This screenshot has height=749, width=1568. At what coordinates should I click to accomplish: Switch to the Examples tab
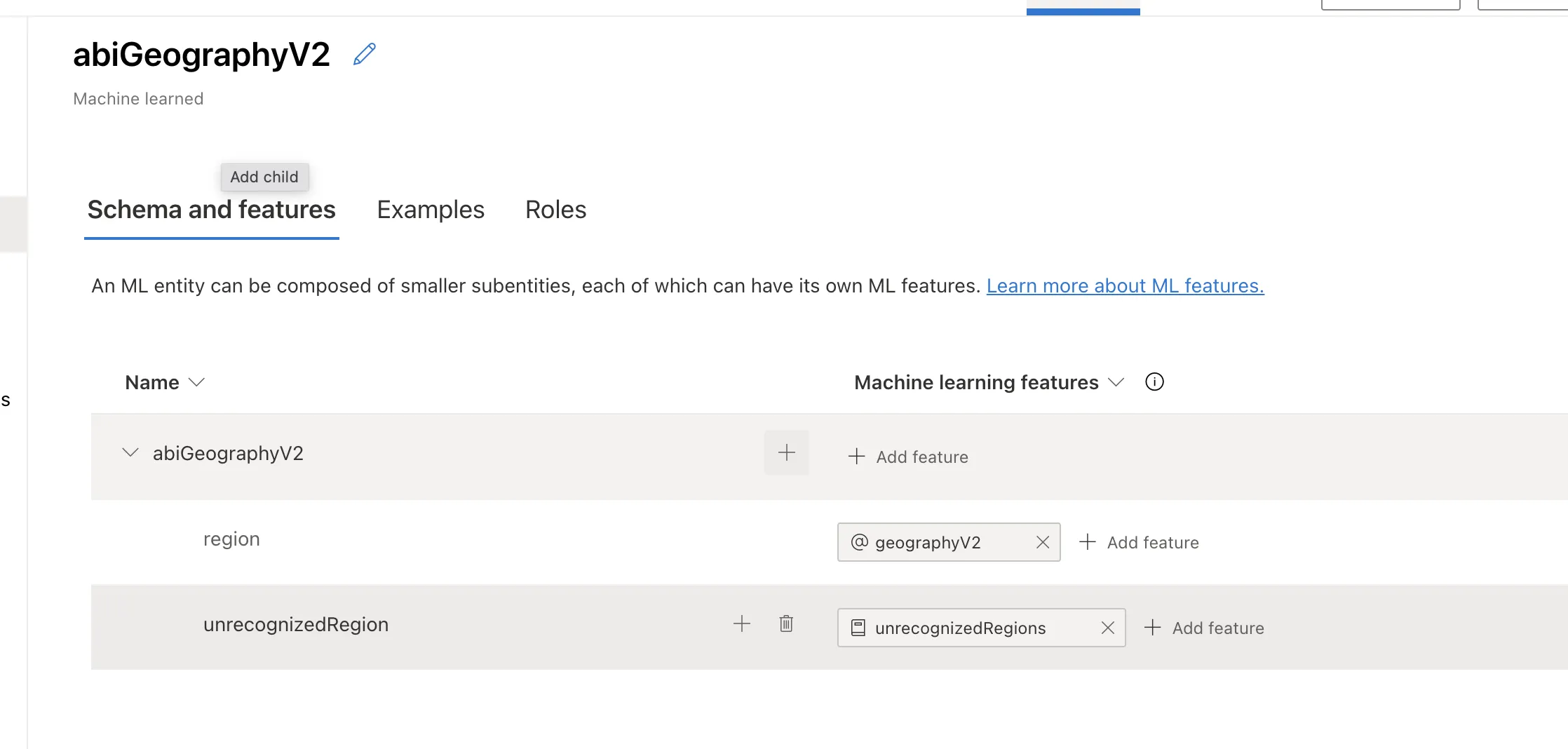pyautogui.click(x=431, y=210)
